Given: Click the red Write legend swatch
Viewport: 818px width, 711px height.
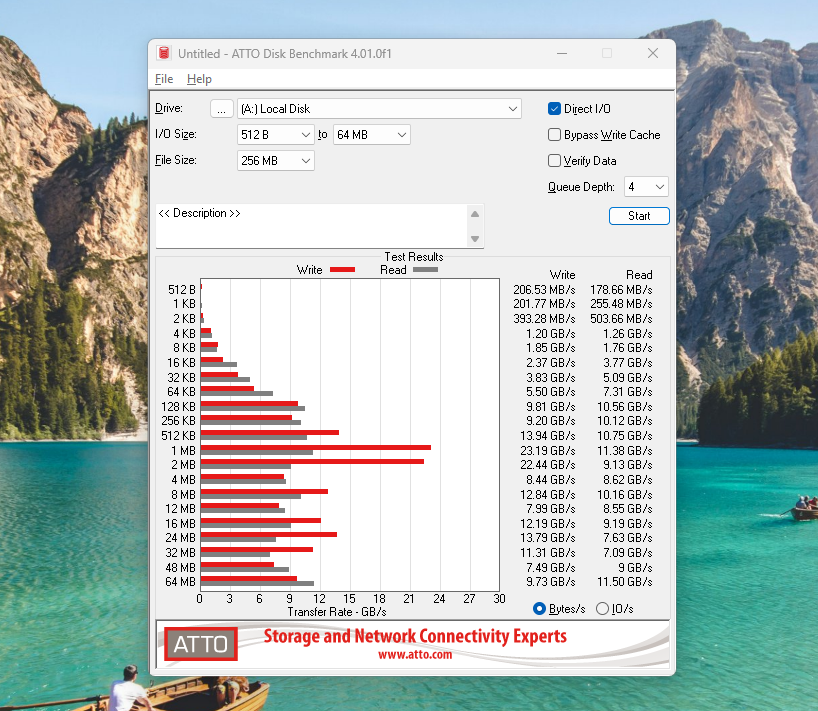Looking at the screenshot, I should click(x=342, y=270).
